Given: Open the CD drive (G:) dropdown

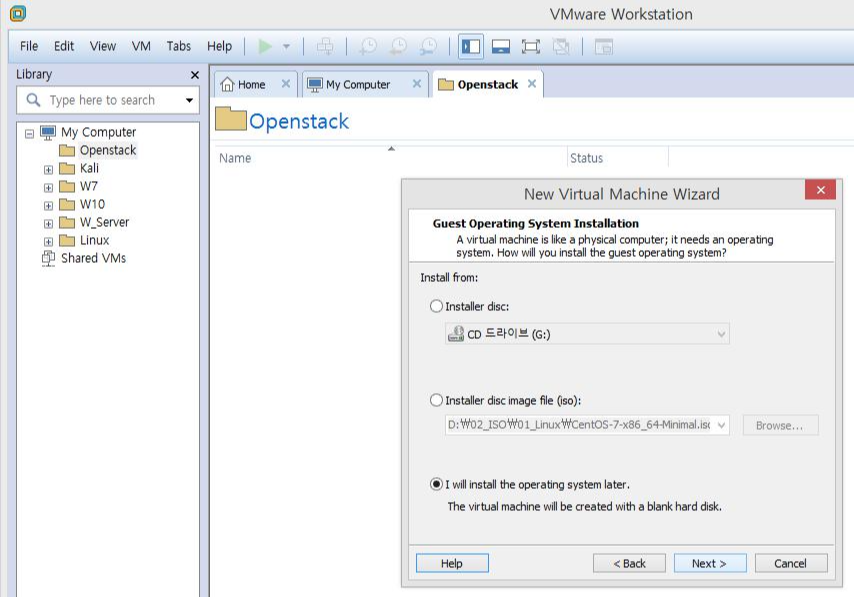Looking at the screenshot, I should pos(722,334).
